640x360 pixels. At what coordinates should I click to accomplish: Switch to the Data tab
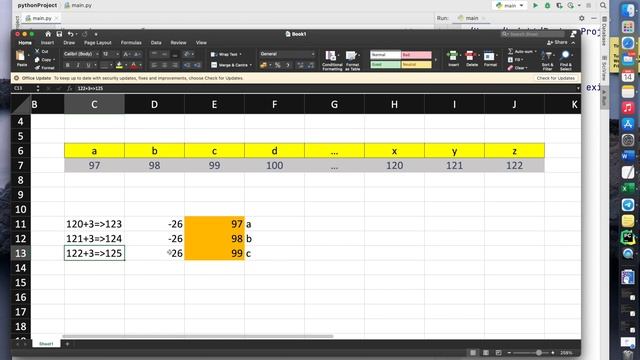coord(156,42)
